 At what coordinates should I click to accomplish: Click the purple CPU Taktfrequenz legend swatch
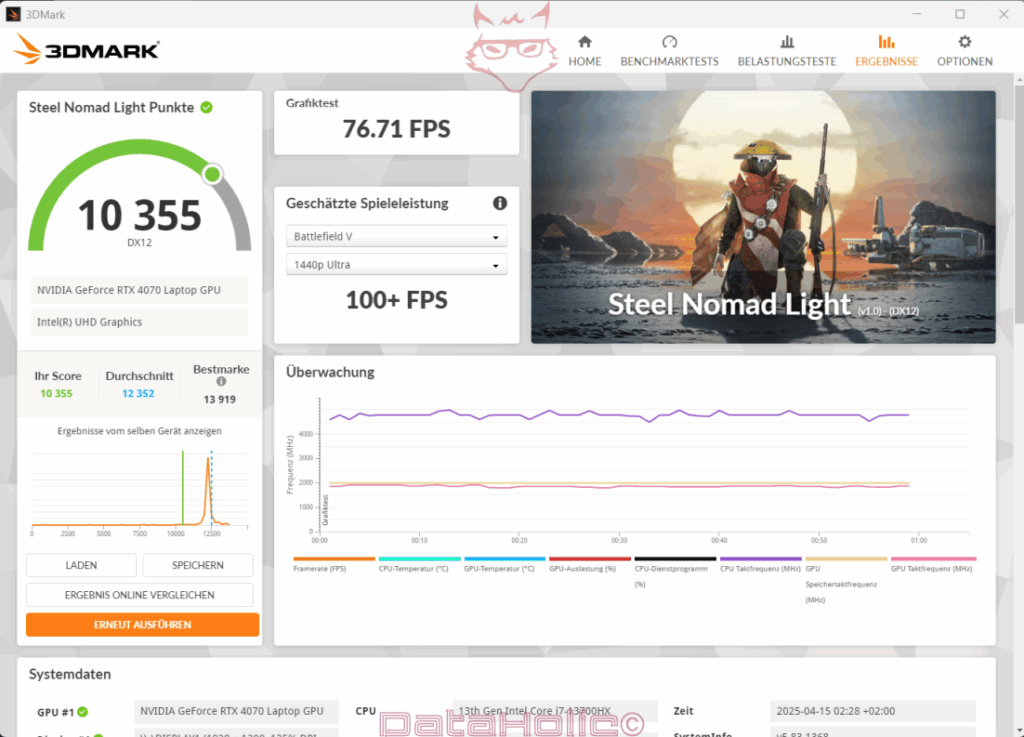(761, 559)
